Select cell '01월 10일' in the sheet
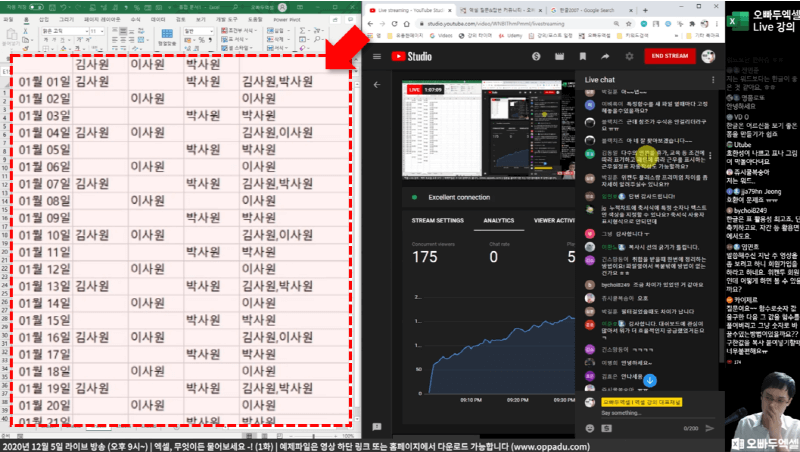Screen dimensions: 800x452 point(44,235)
